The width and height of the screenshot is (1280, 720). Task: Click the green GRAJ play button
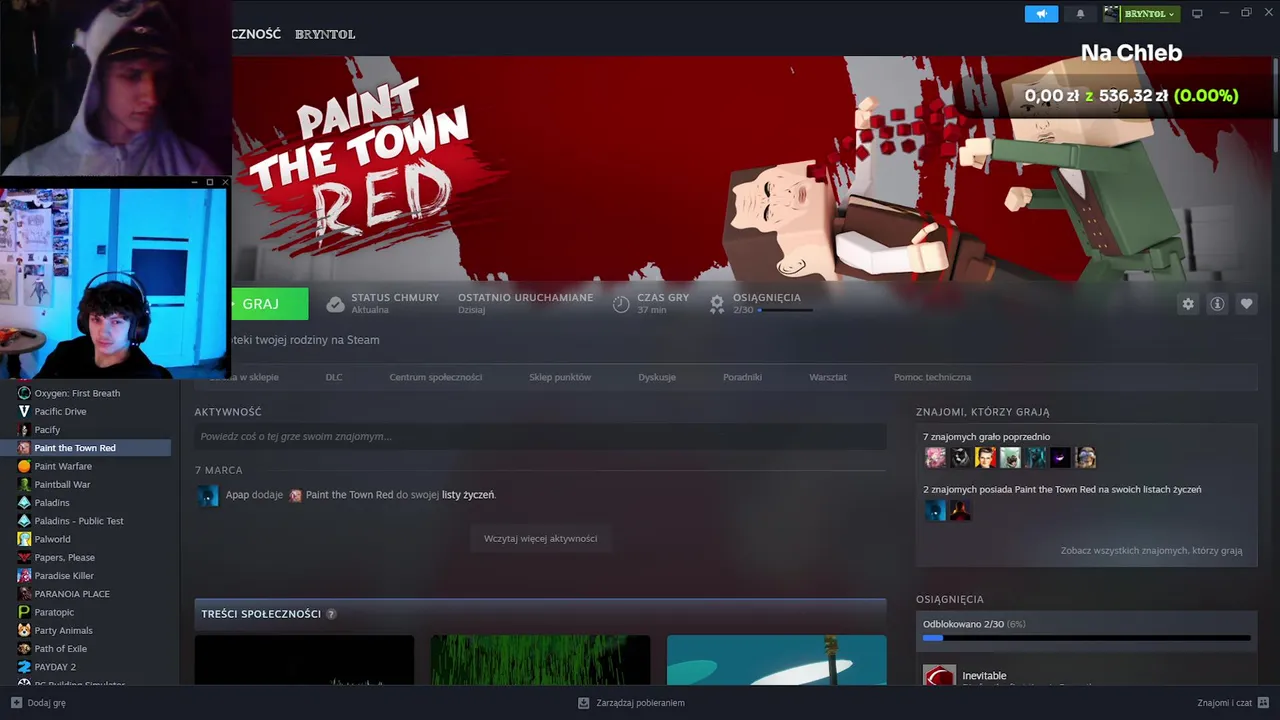pos(270,304)
